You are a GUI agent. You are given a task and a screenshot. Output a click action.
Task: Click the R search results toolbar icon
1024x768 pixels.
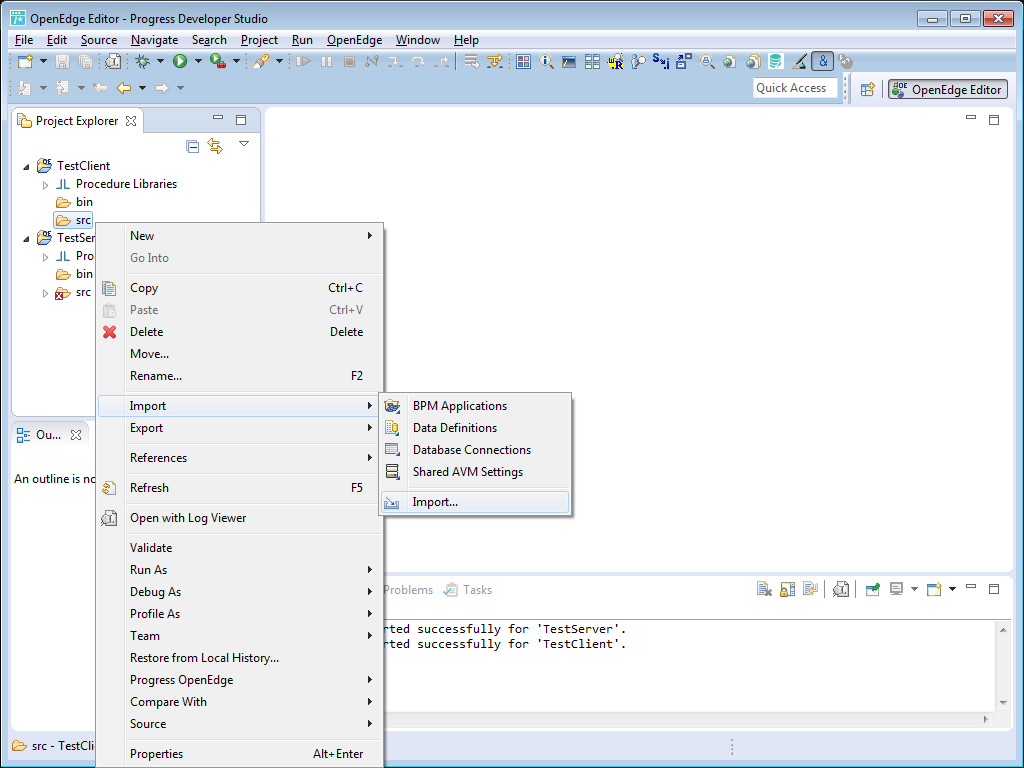[615, 61]
